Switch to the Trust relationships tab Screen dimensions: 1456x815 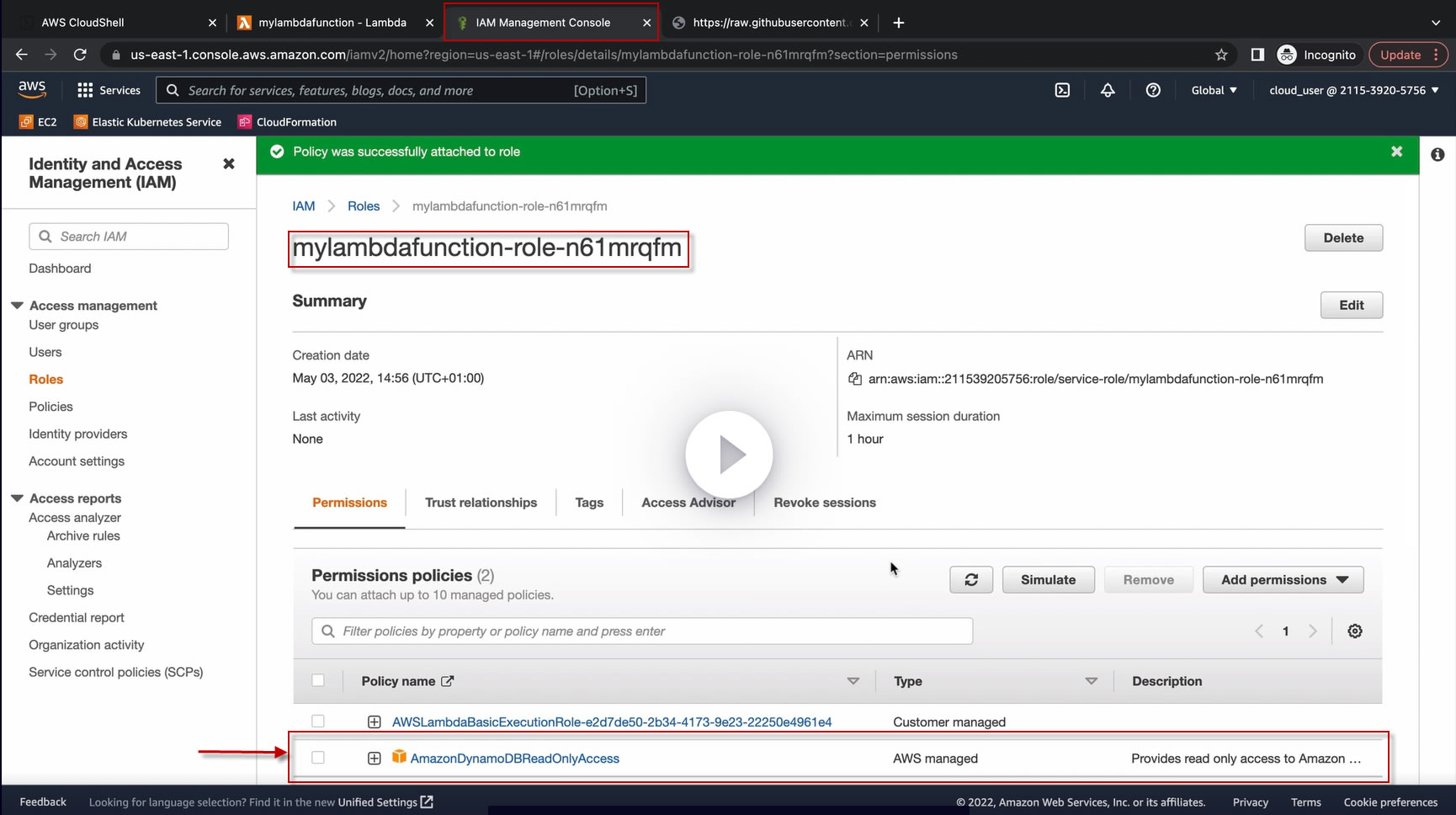[481, 503]
